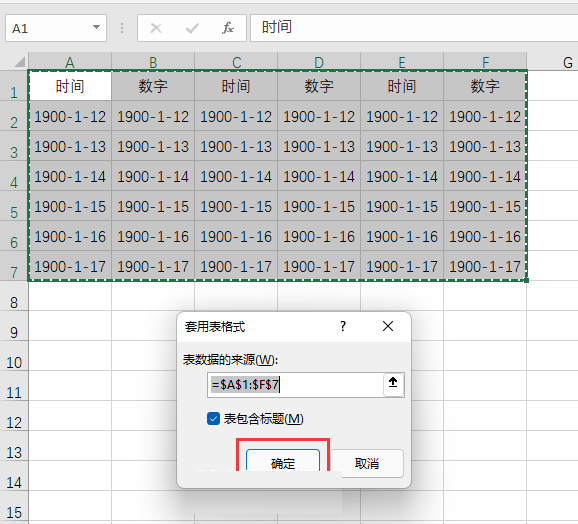Click cell B6 with 1900-1-16
This screenshot has height=524, width=578.
click(x=153, y=236)
